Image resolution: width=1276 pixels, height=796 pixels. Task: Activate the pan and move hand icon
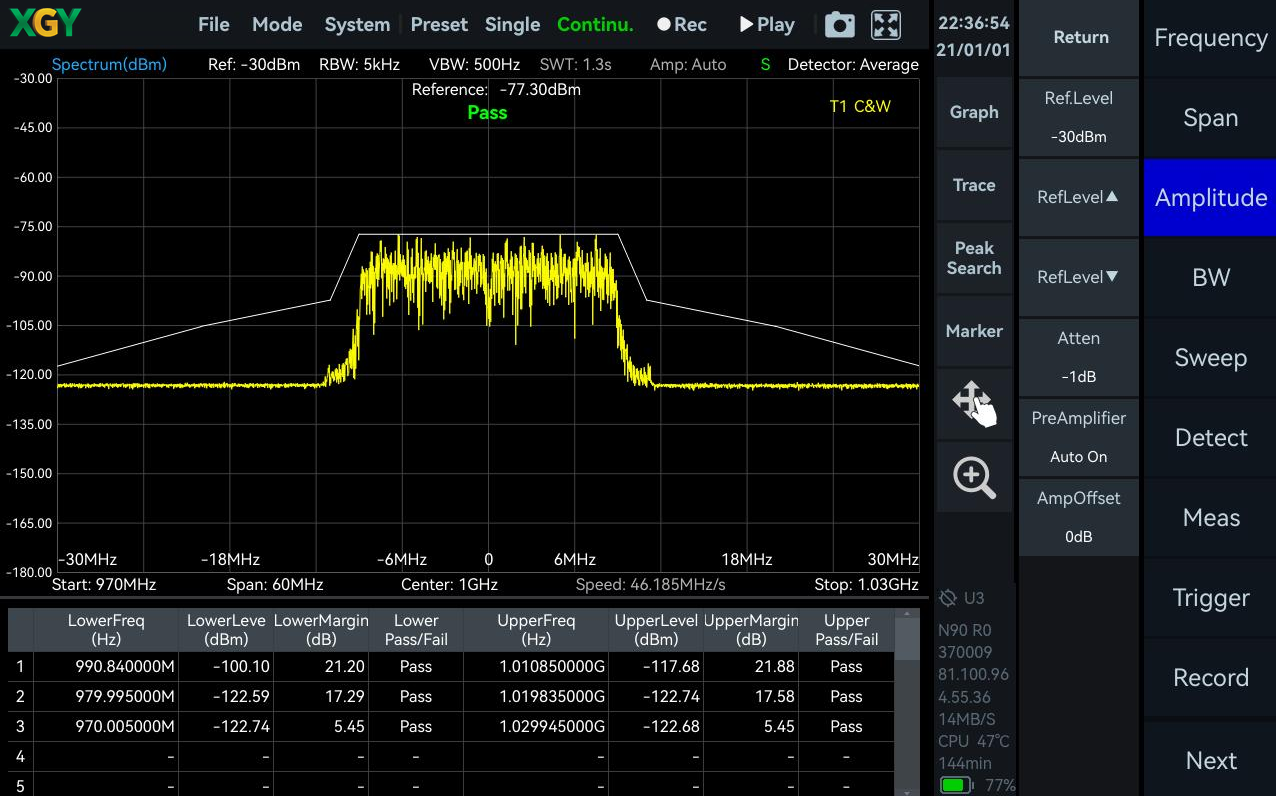[x=974, y=403]
